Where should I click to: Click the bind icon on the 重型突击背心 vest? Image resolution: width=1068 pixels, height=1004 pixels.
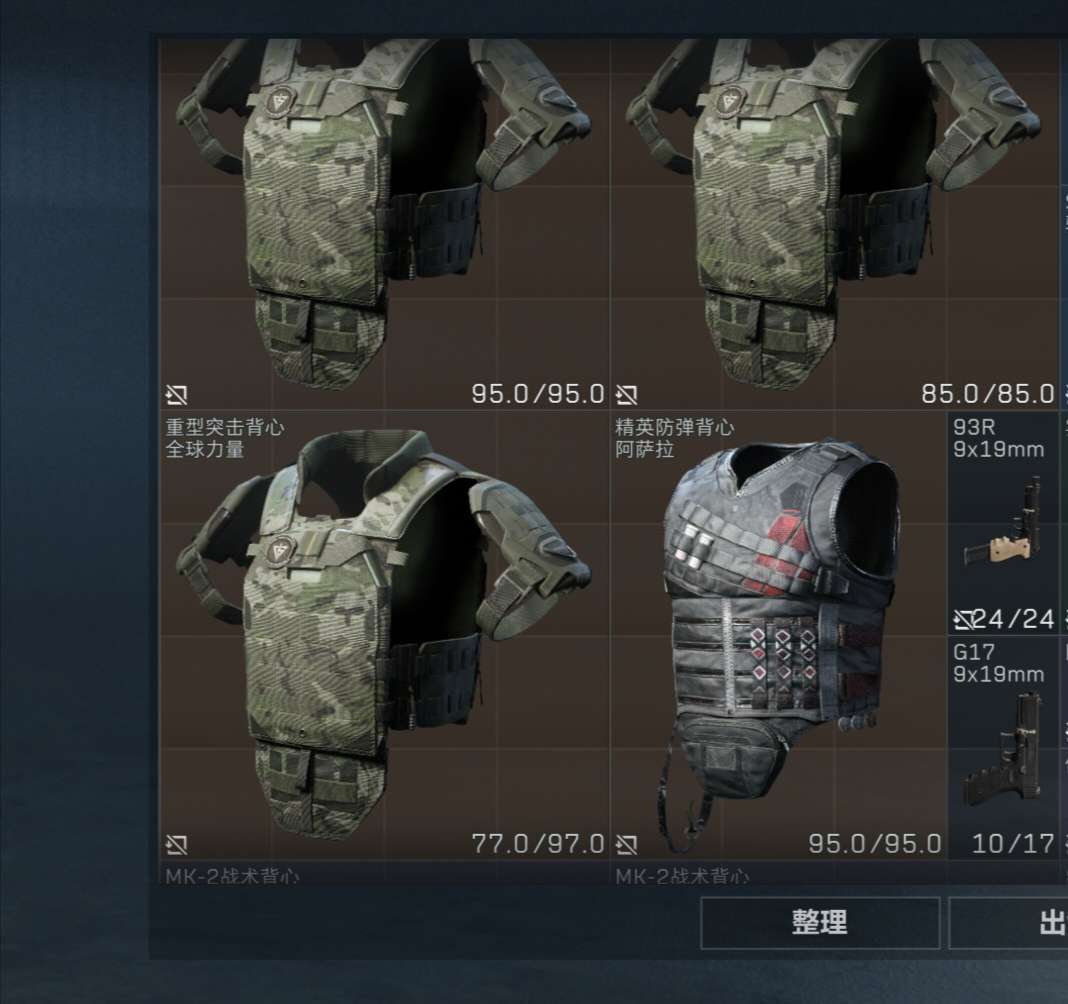[x=176, y=845]
